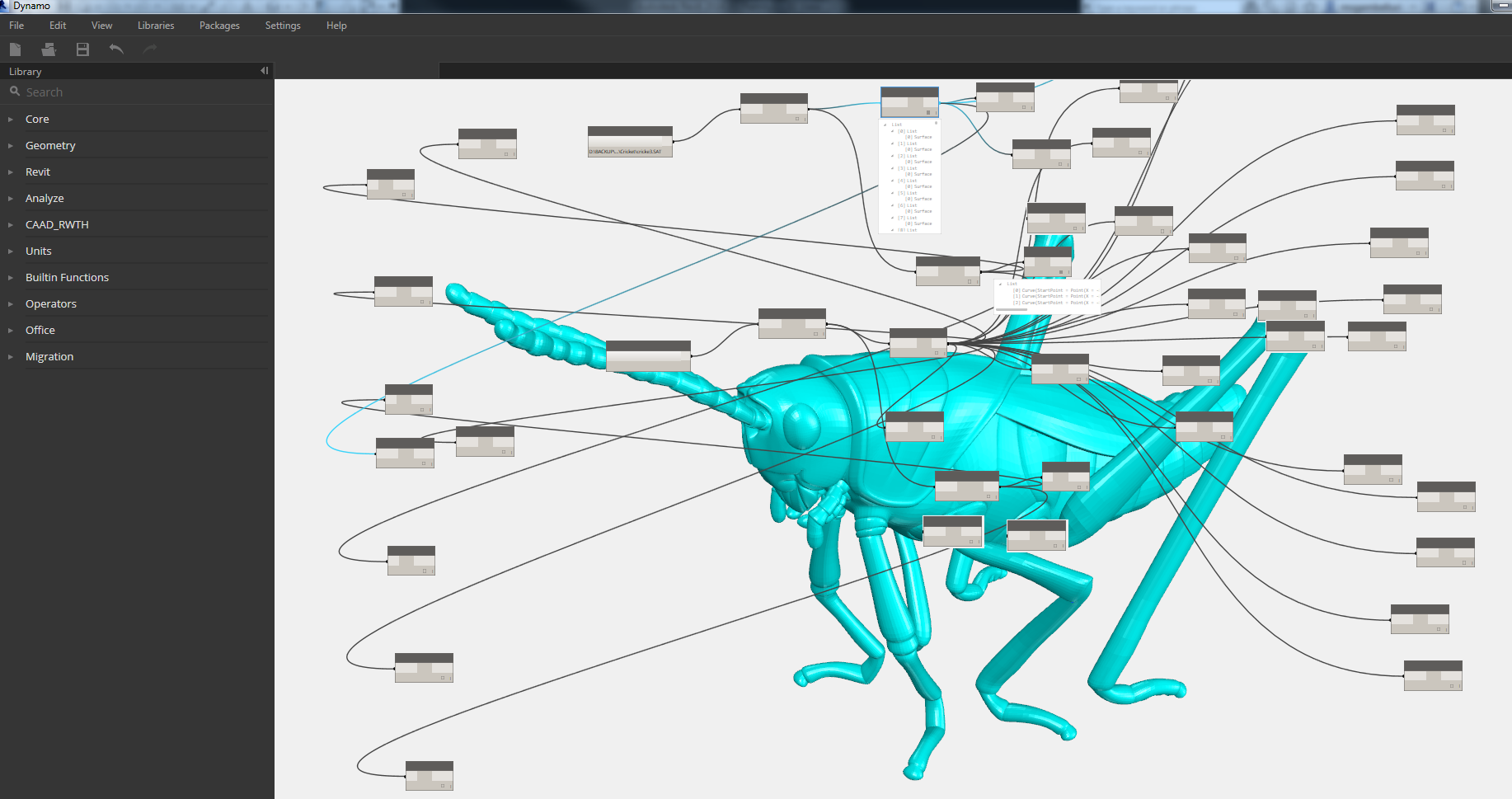Select the blue-outlined node's header
Viewport: 1512px width, 799px height.
click(x=909, y=92)
